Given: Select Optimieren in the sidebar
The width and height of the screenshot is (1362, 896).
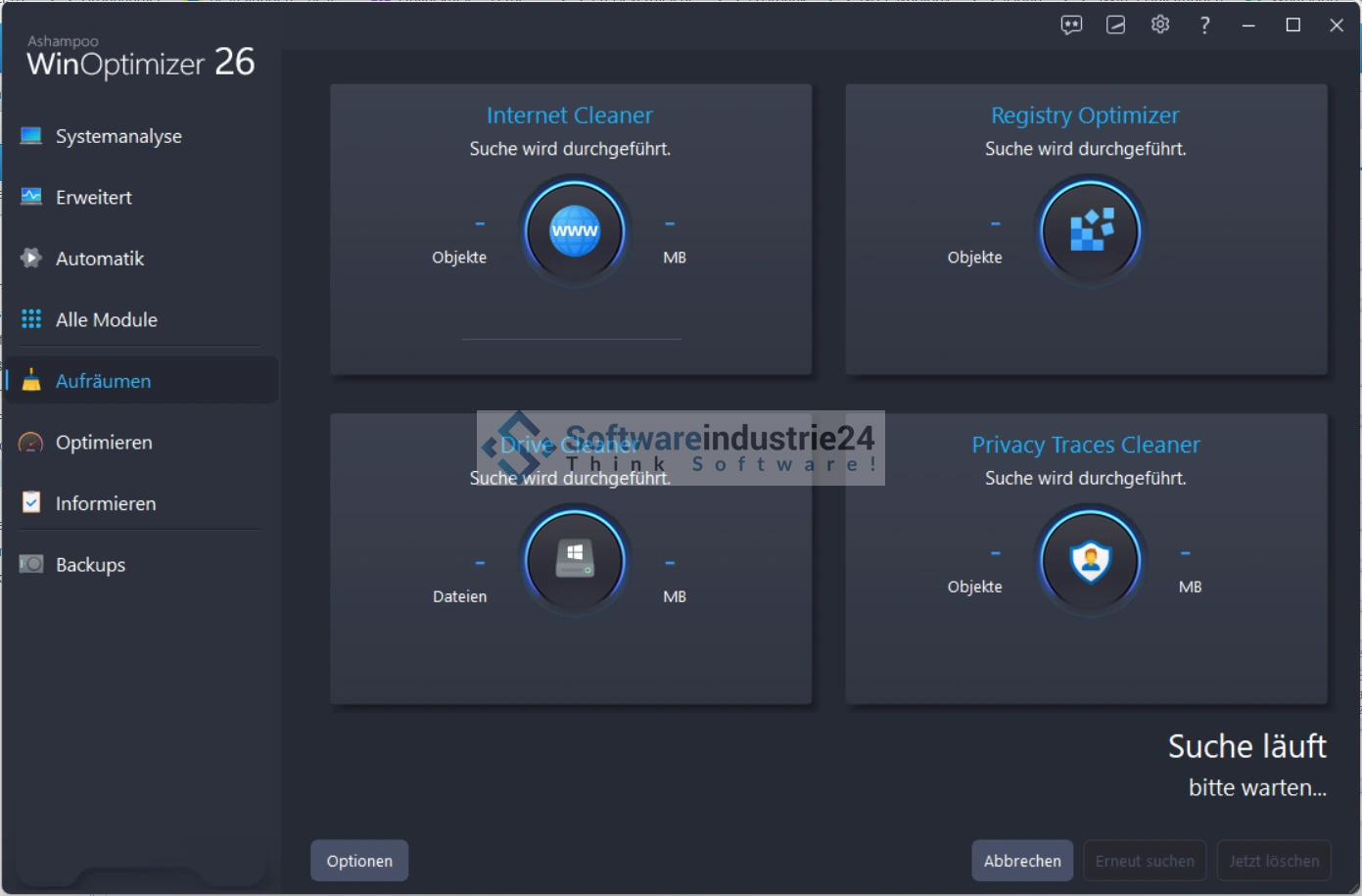Looking at the screenshot, I should pyautogui.click(x=104, y=443).
